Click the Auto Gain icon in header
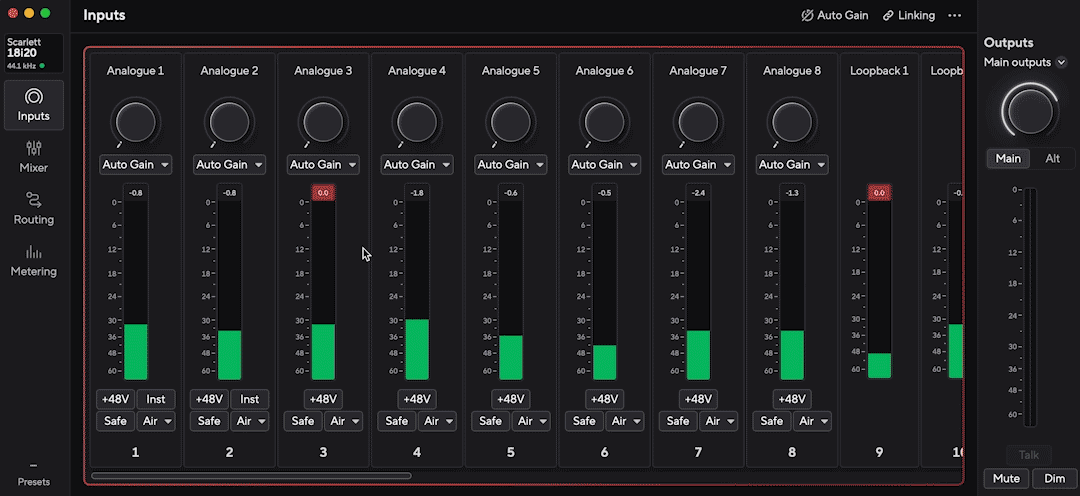Viewport: 1080px width, 496px height. click(807, 15)
